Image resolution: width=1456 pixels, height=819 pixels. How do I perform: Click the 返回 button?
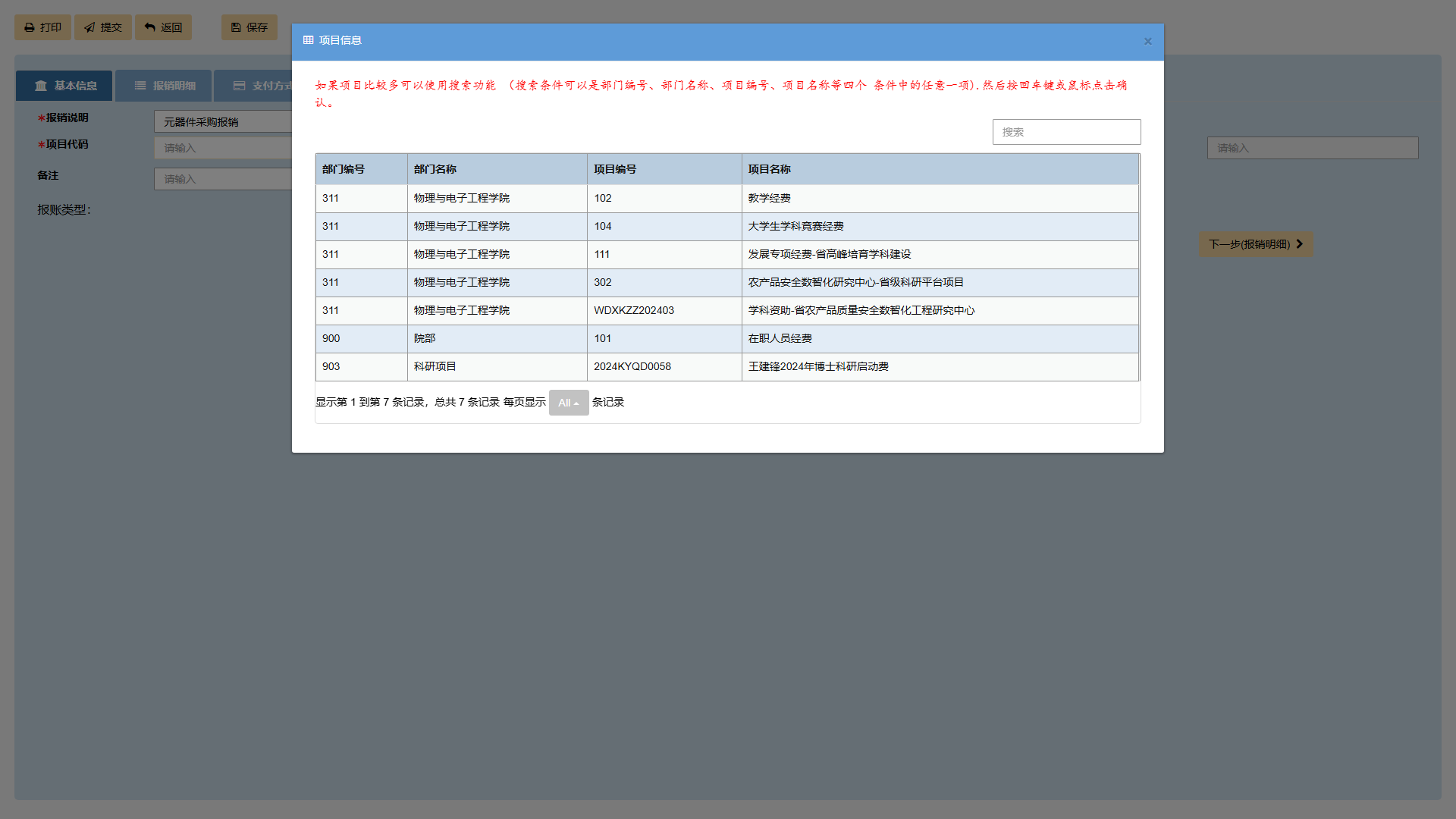pyautogui.click(x=164, y=27)
